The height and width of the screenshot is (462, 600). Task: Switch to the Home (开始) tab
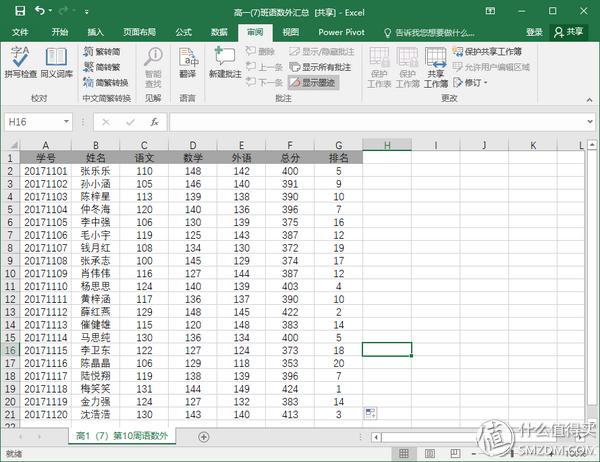click(x=60, y=32)
